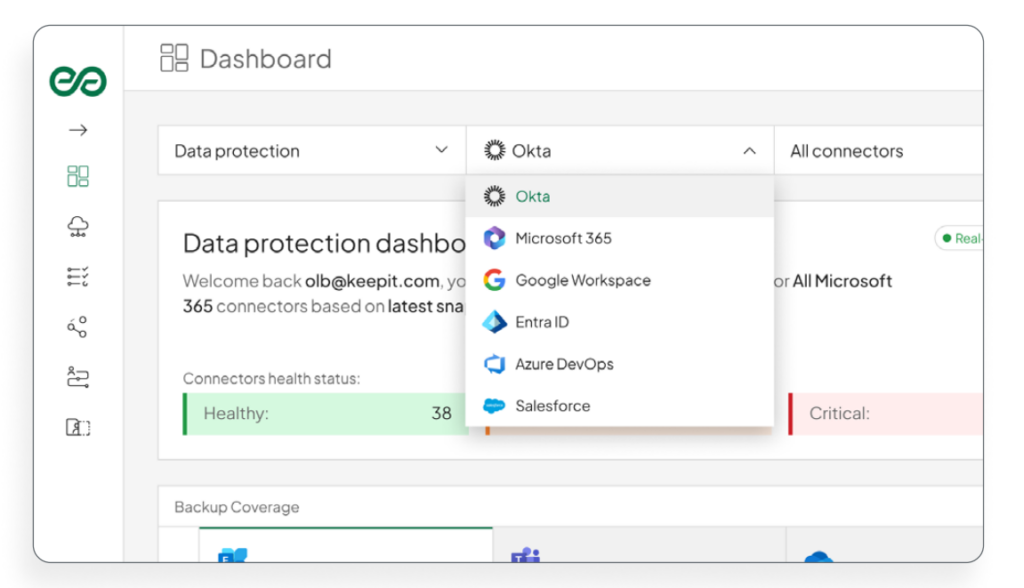This screenshot has width=1024, height=588.
Task: Open Dashboard grid icon in sidebar
Action: coord(78,177)
